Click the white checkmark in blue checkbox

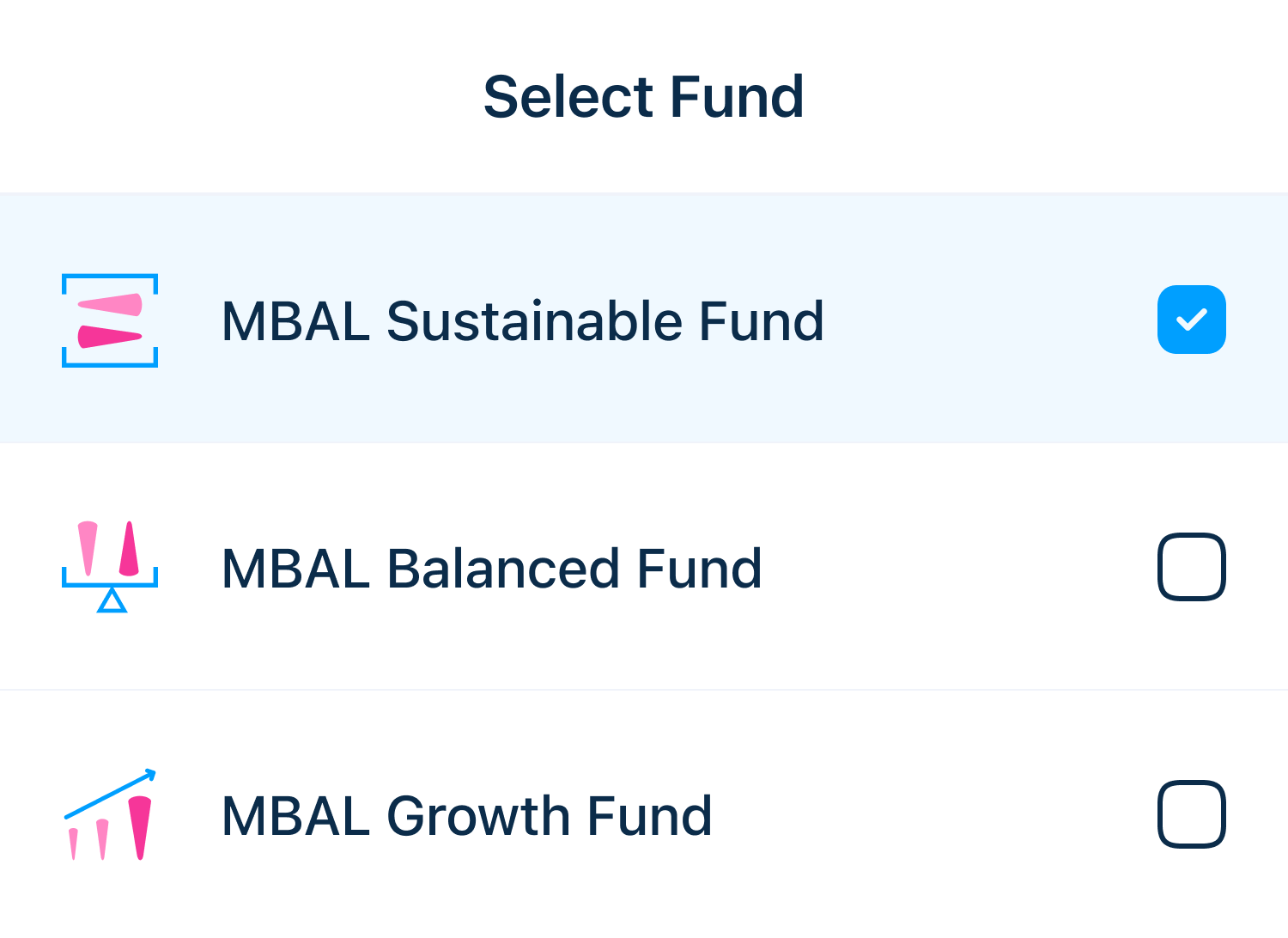tap(1191, 320)
